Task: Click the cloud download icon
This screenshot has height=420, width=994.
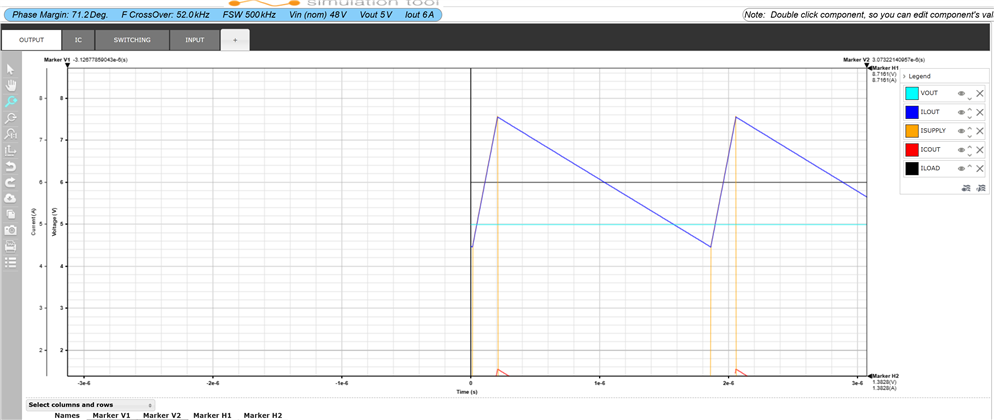Action: click(x=10, y=198)
